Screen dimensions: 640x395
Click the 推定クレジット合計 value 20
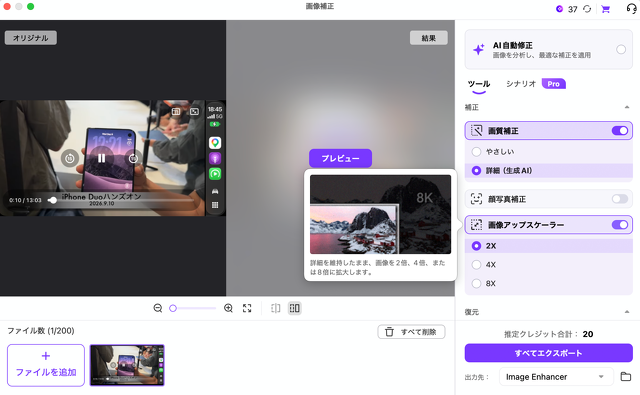tap(588, 334)
